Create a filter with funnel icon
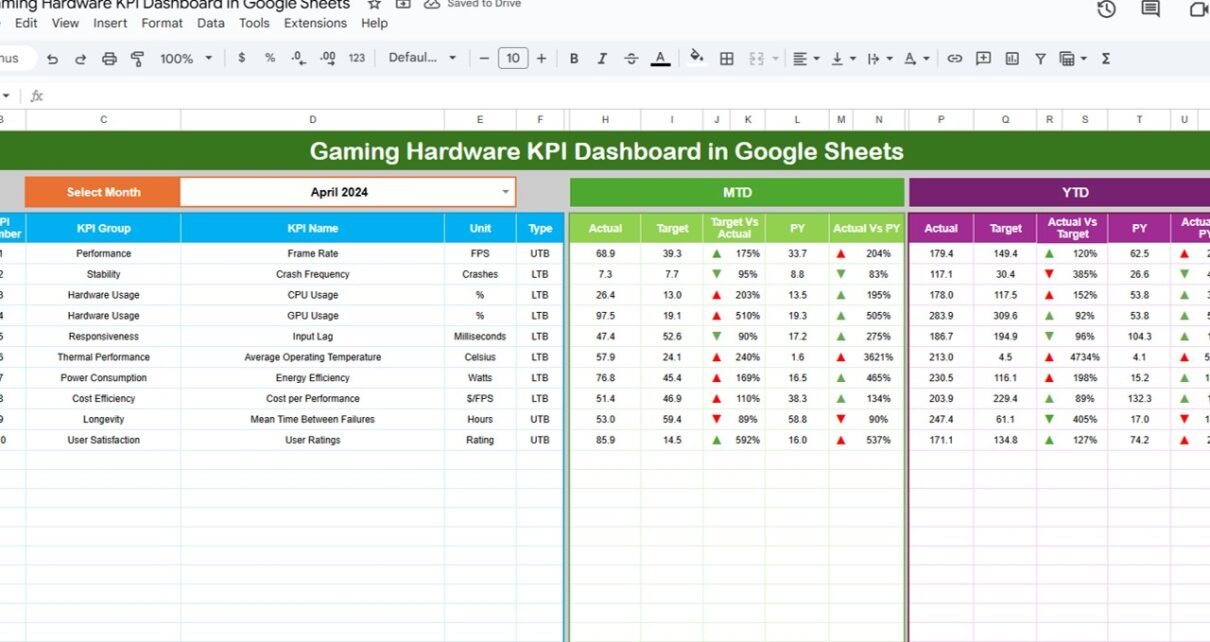 [x=1040, y=59]
